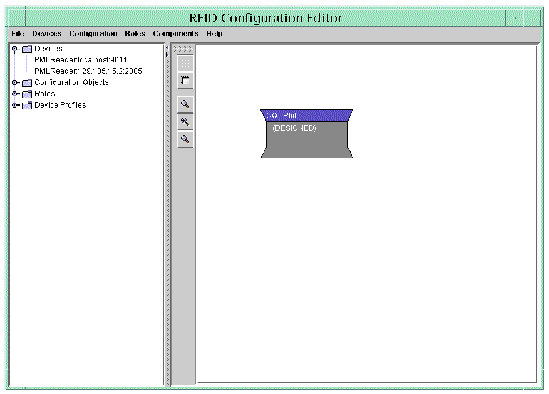Toggle the dotted grid toolbar button
549x394 pixels.
click(x=185, y=63)
